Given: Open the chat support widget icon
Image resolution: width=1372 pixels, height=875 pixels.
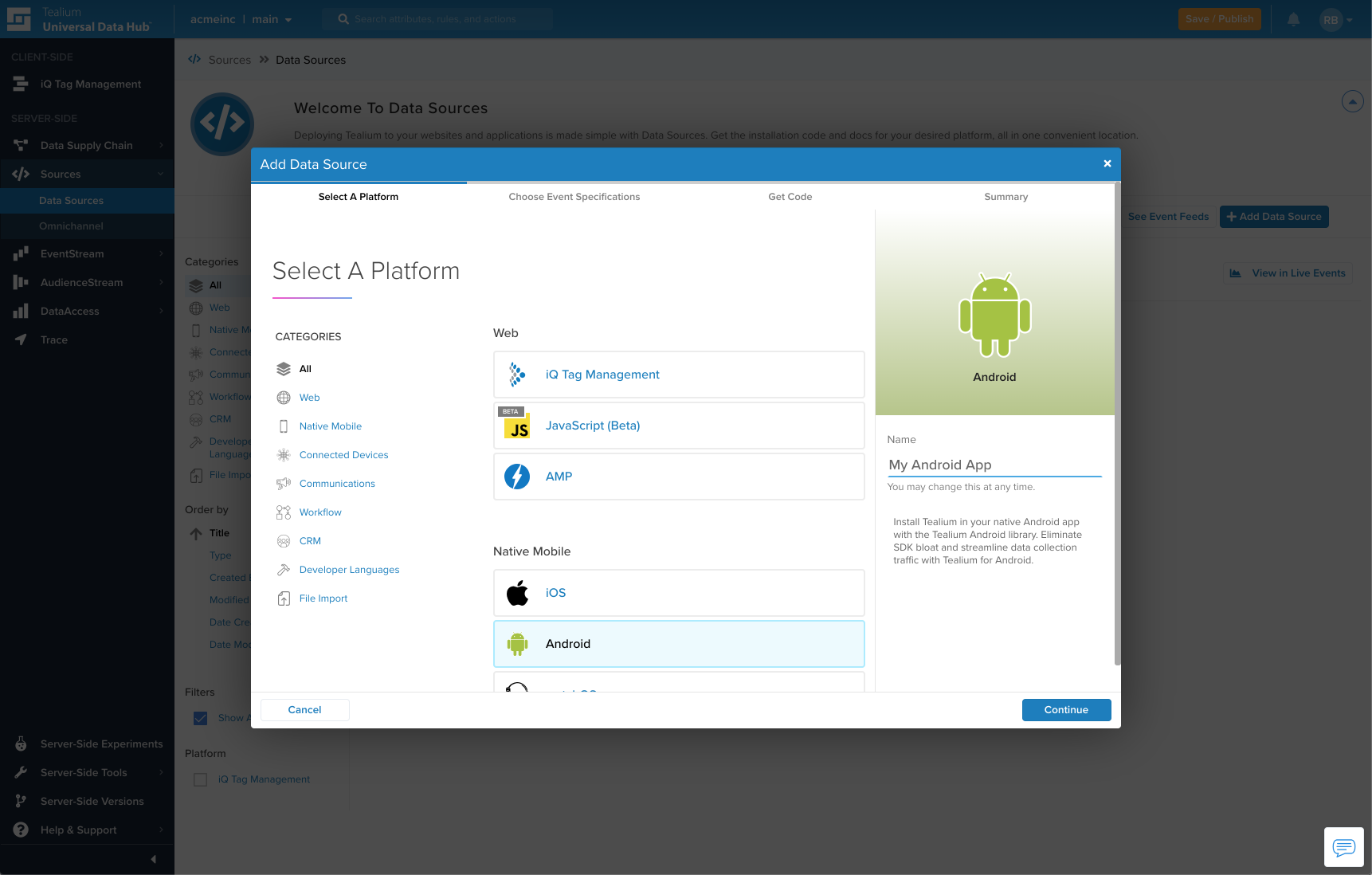Looking at the screenshot, I should coord(1344,847).
